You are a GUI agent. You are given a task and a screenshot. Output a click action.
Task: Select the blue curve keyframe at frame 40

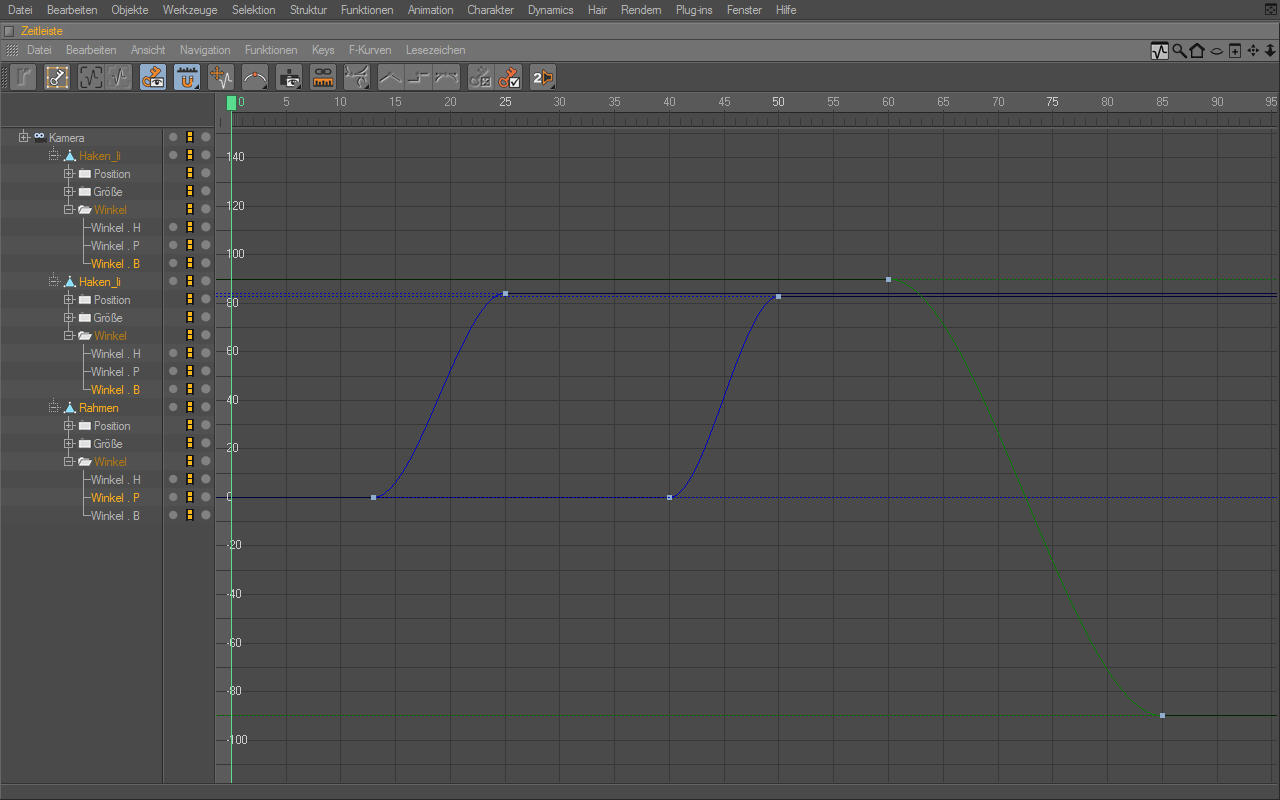(x=669, y=497)
